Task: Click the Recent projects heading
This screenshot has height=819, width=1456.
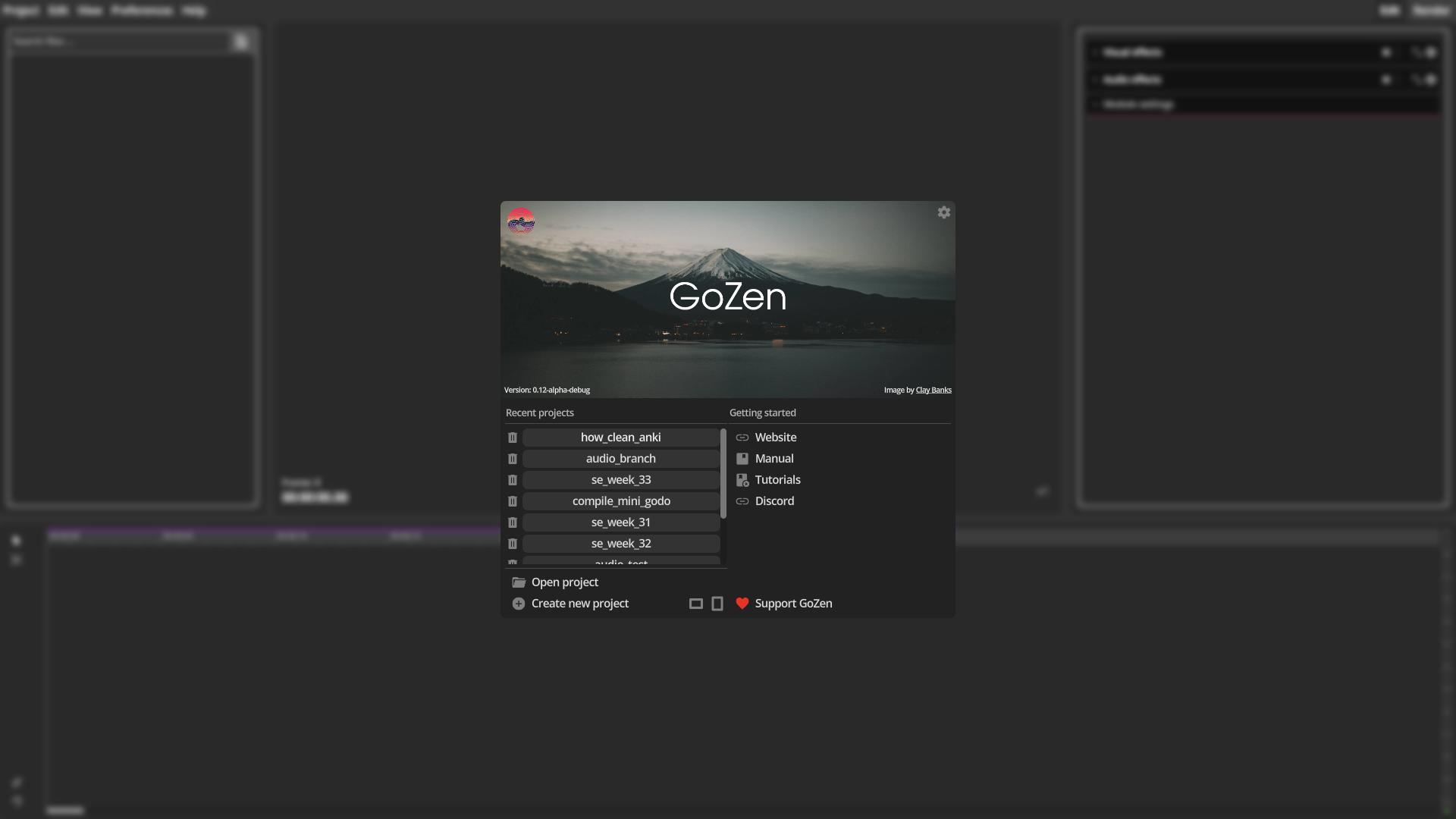Action: 540,413
